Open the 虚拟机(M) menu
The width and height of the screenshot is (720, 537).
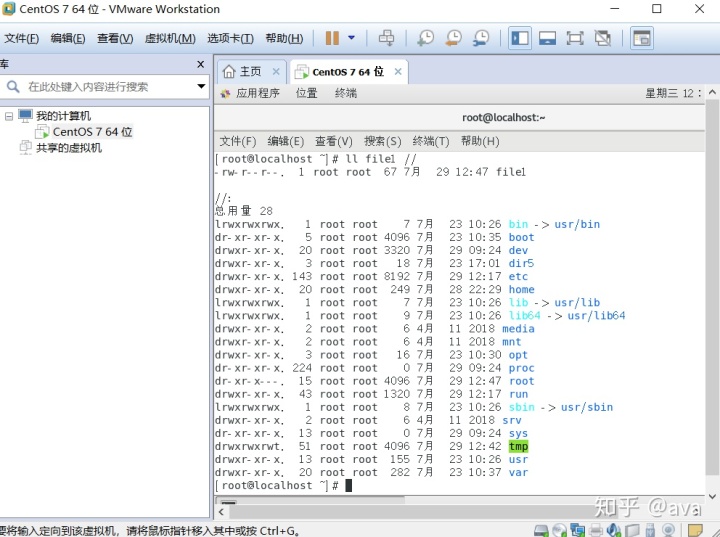tap(170, 38)
